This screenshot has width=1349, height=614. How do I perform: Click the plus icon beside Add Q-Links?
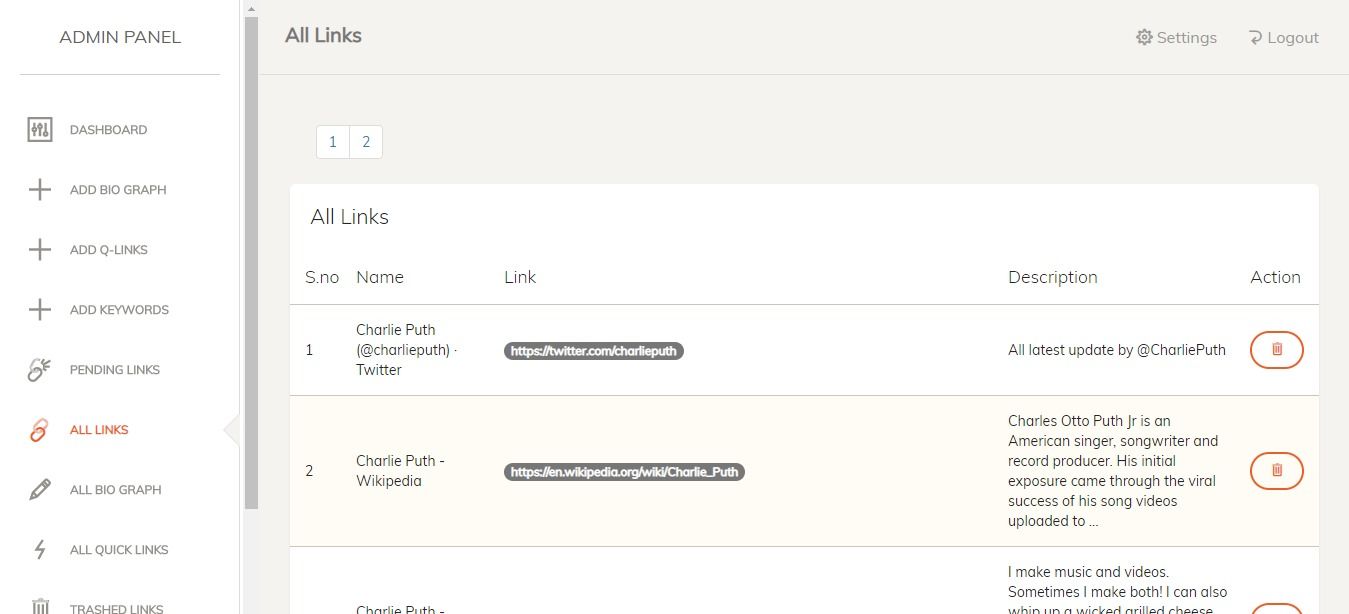39,250
